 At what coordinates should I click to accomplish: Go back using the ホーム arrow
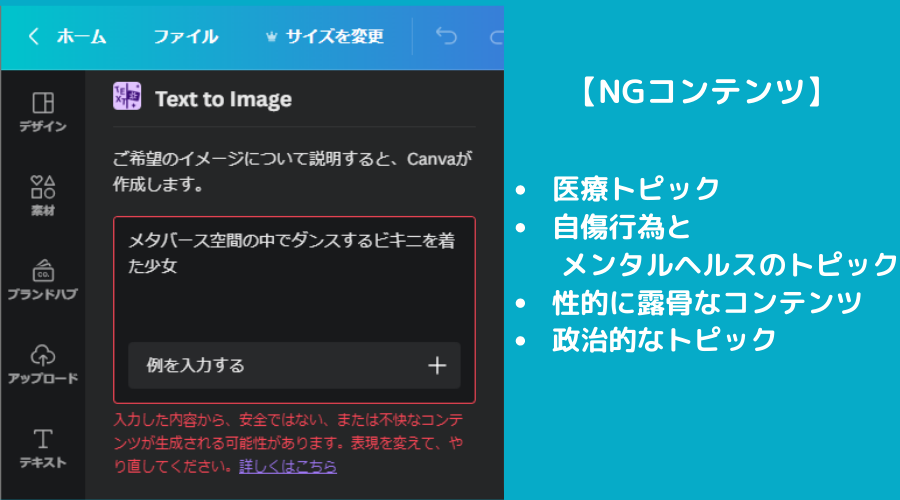[34, 37]
